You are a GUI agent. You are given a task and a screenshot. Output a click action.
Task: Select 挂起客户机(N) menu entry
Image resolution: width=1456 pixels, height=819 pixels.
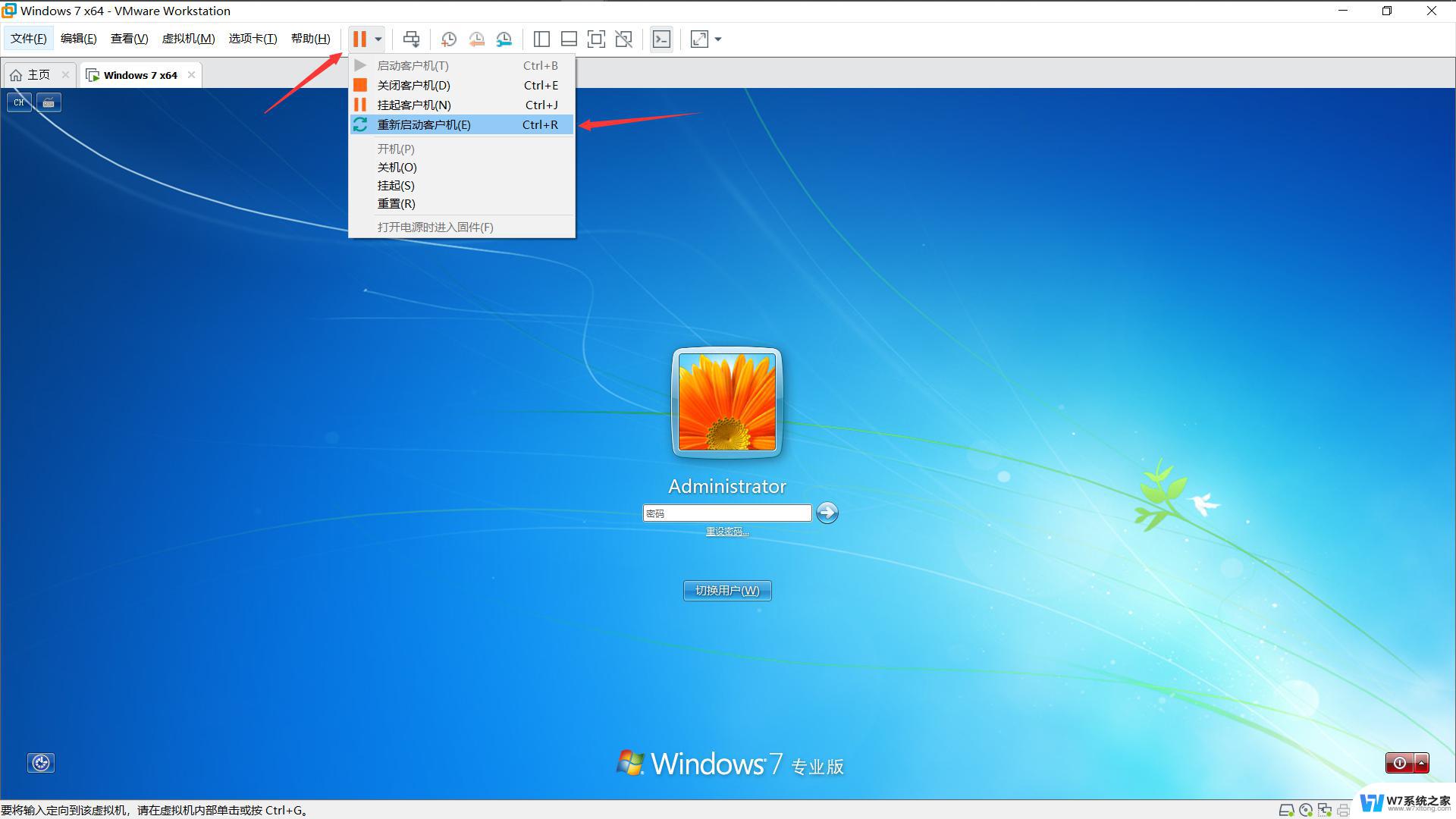click(x=461, y=105)
